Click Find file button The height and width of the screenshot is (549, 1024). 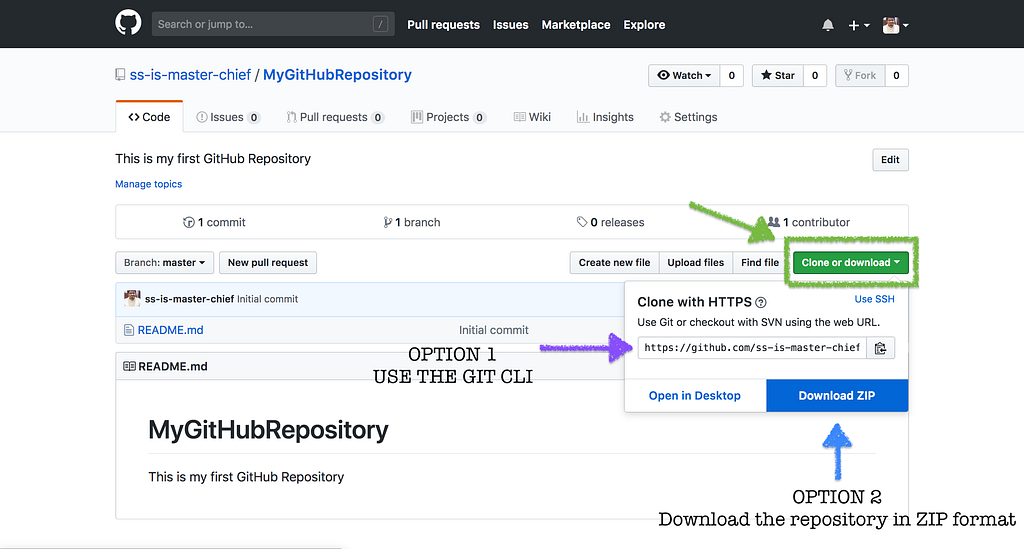[x=760, y=262]
